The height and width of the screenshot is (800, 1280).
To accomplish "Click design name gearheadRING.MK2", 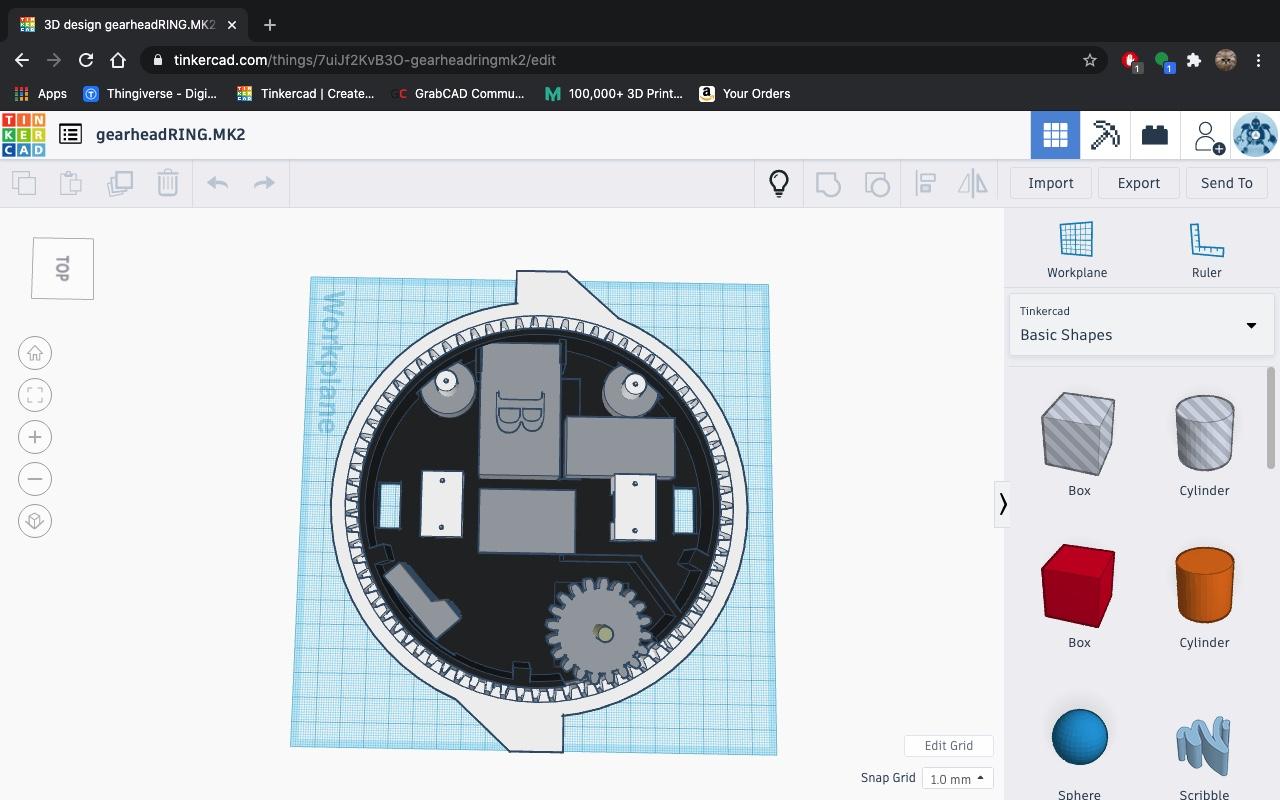I will (x=170, y=134).
